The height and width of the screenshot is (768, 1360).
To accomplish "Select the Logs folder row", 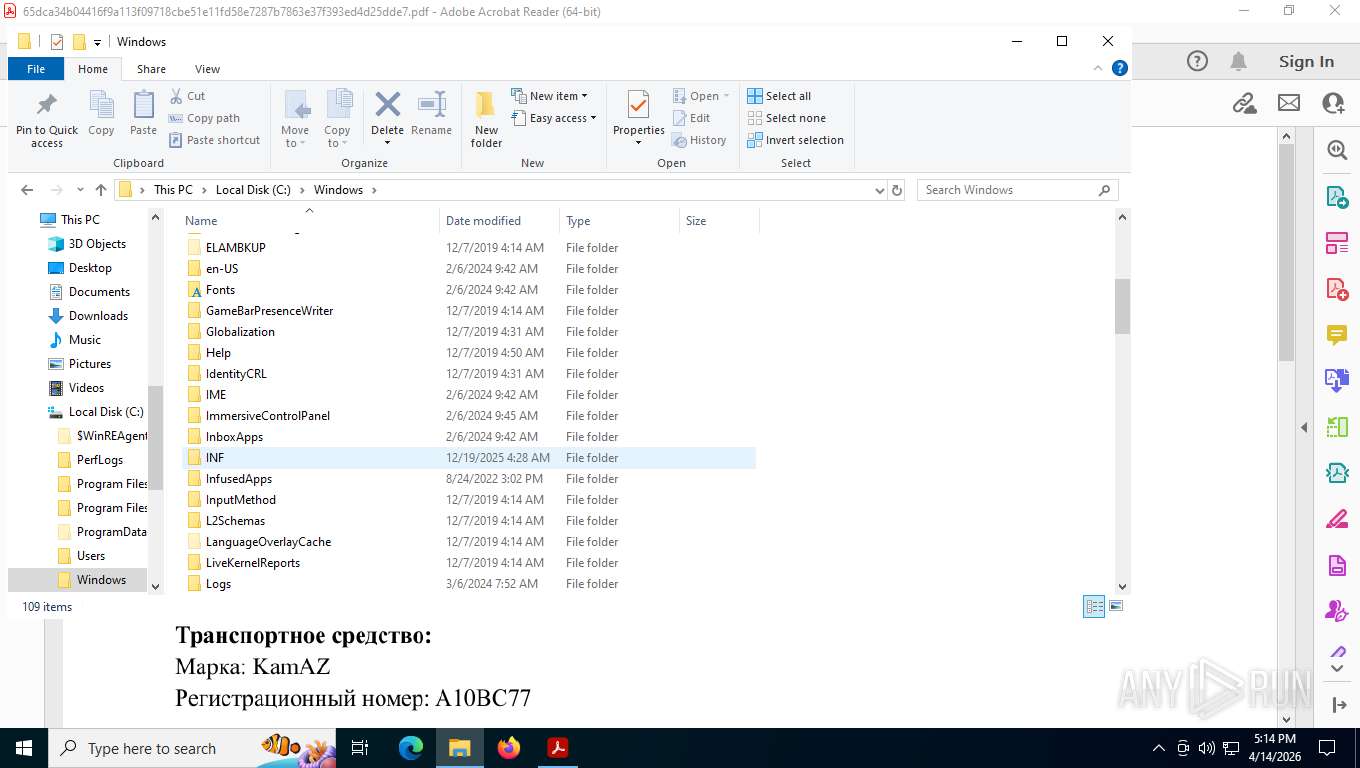I will click(x=469, y=584).
